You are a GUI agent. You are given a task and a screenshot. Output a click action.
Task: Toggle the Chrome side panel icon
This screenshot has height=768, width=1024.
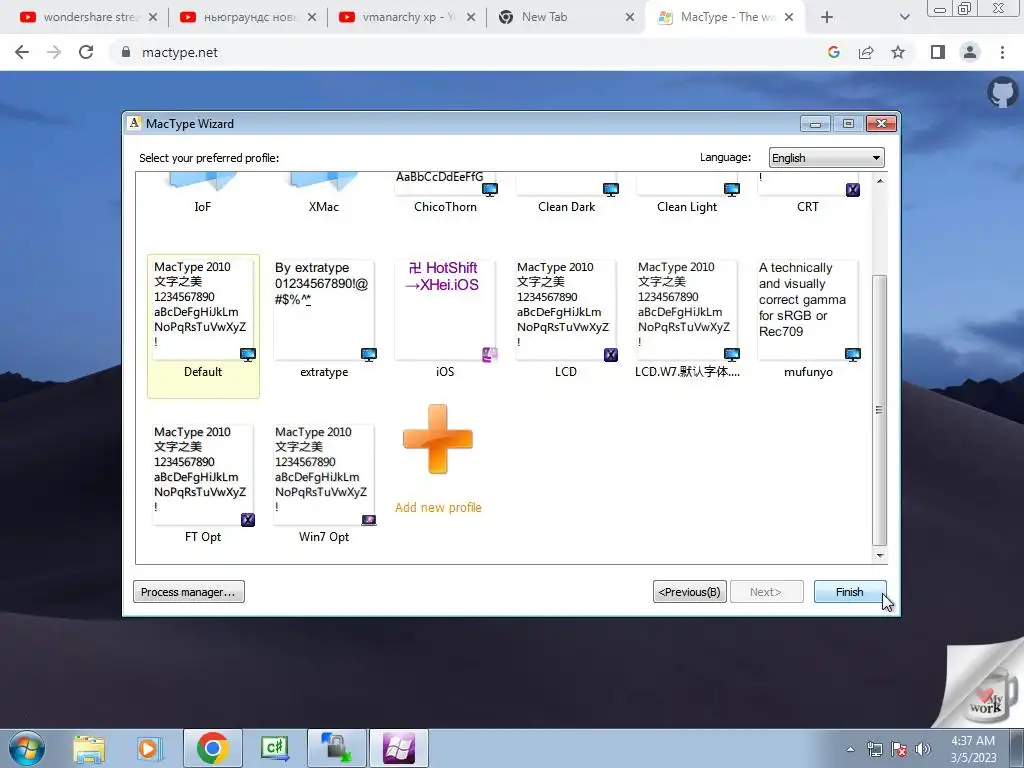click(x=938, y=52)
